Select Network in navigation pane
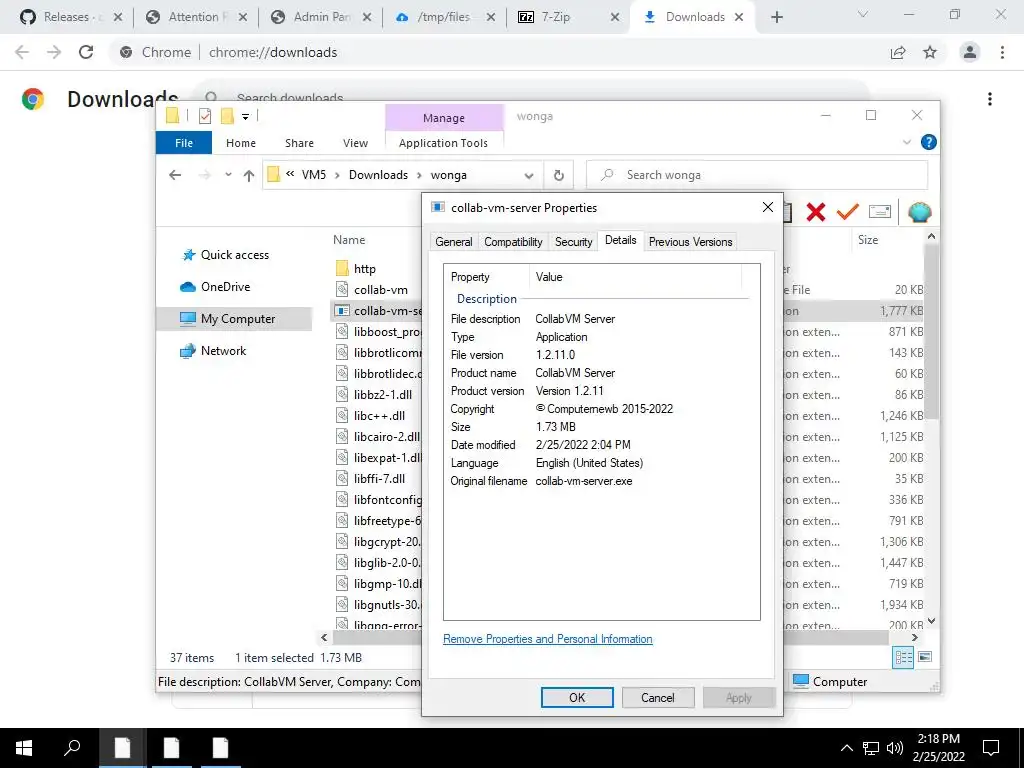 tap(223, 351)
